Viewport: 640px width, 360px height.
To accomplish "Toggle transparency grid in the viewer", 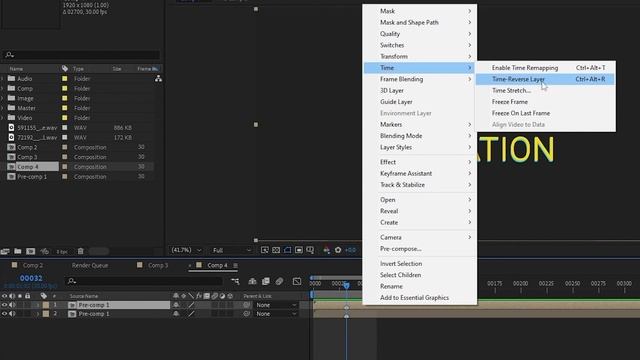I will coord(276,250).
